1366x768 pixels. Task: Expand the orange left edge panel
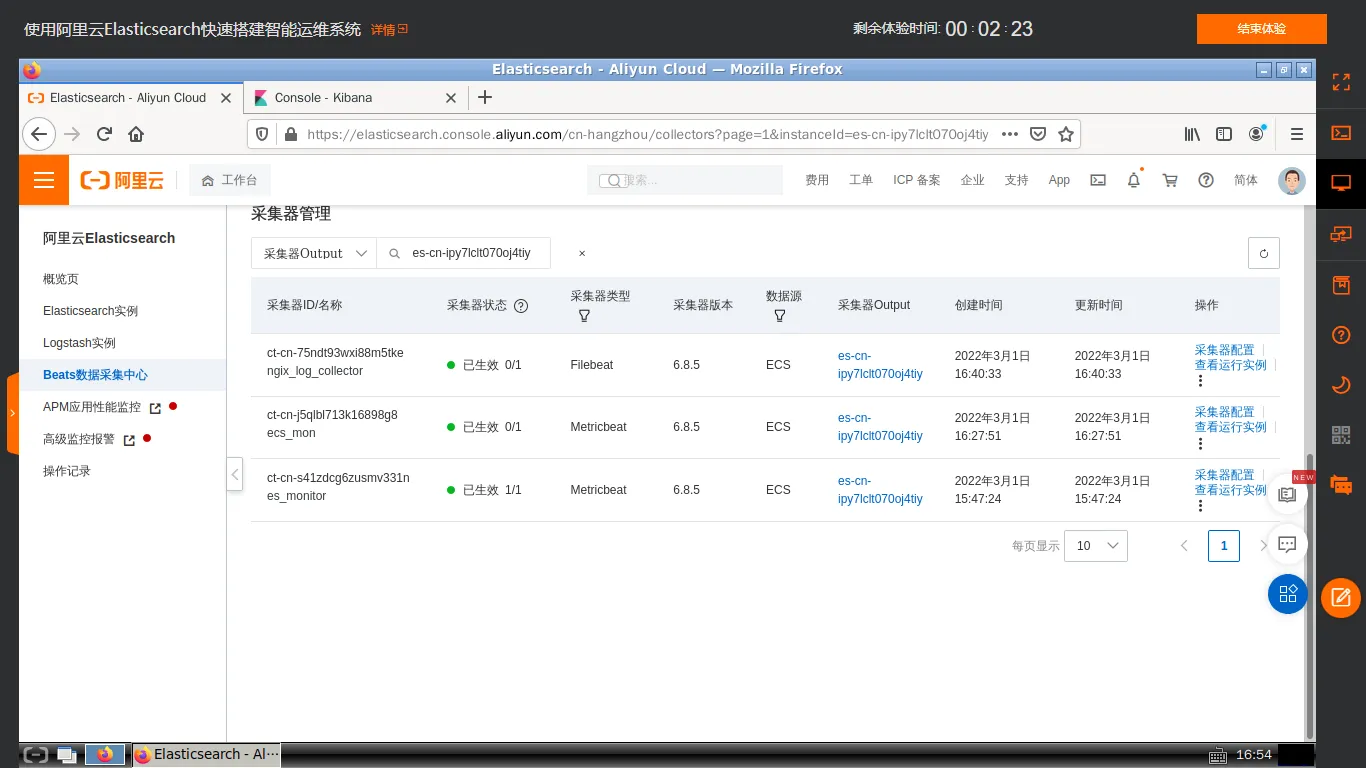[12, 412]
